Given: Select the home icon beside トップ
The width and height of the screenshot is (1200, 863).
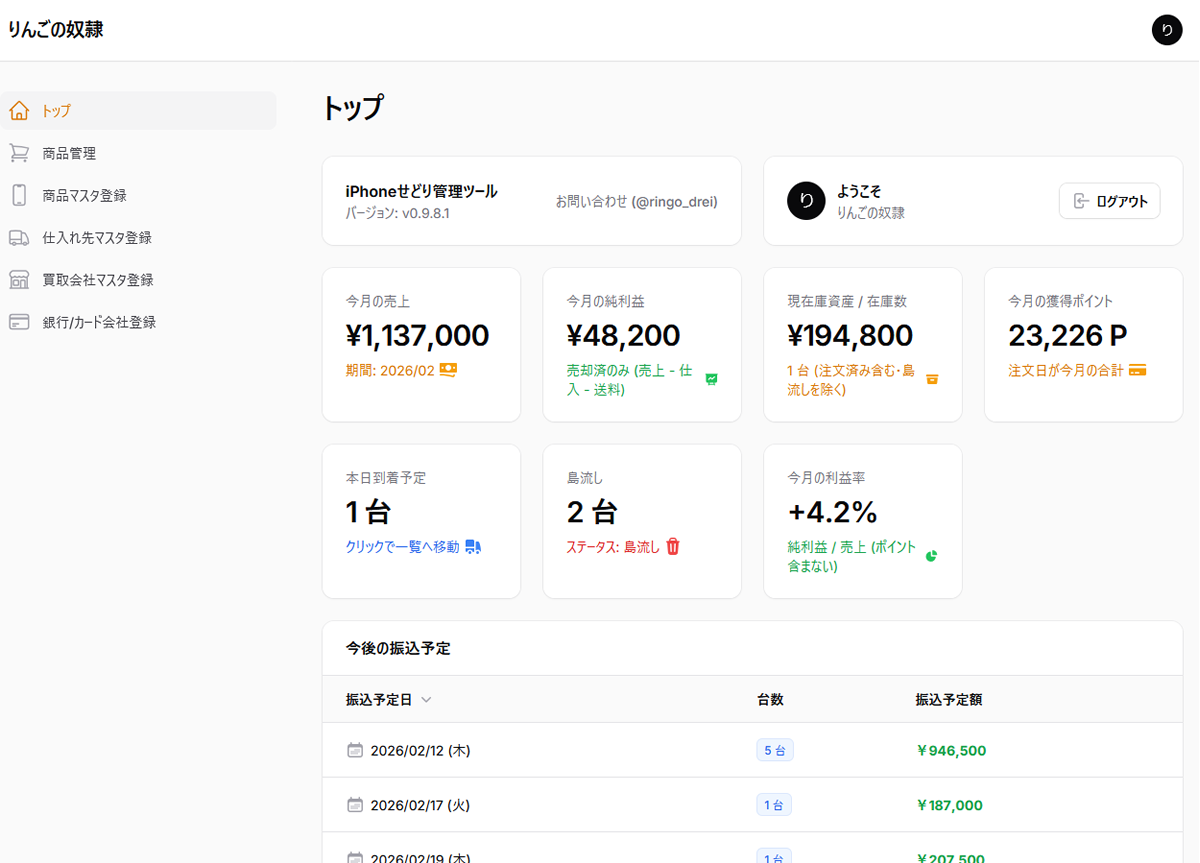Looking at the screenshot, I should pyautogui.click(x=21, y=110).
